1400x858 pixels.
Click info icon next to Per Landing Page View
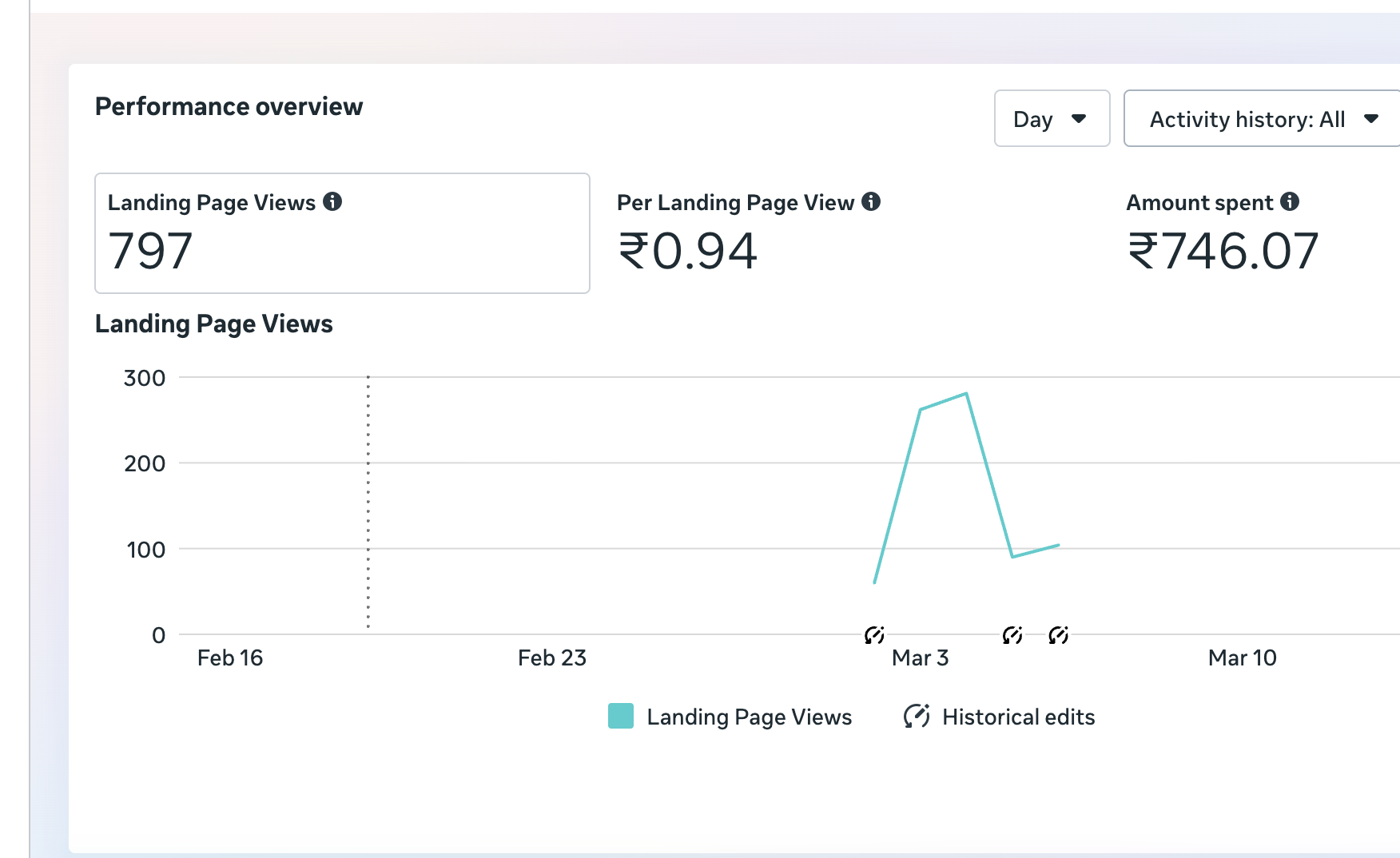point(871,202)
